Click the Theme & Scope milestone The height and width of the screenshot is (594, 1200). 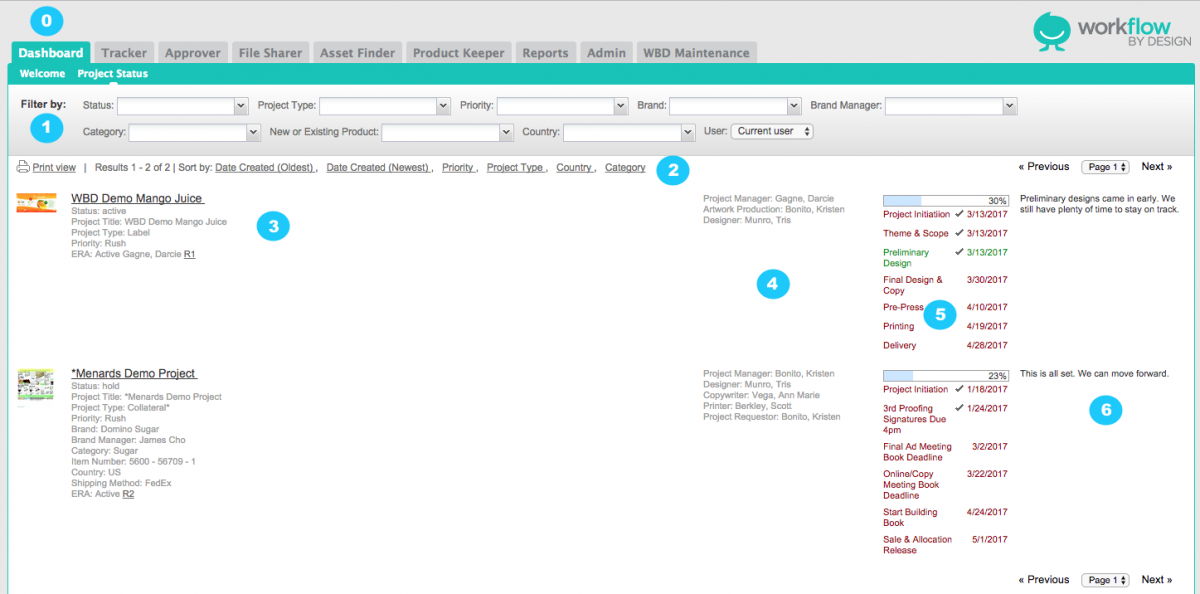(916, 233)
